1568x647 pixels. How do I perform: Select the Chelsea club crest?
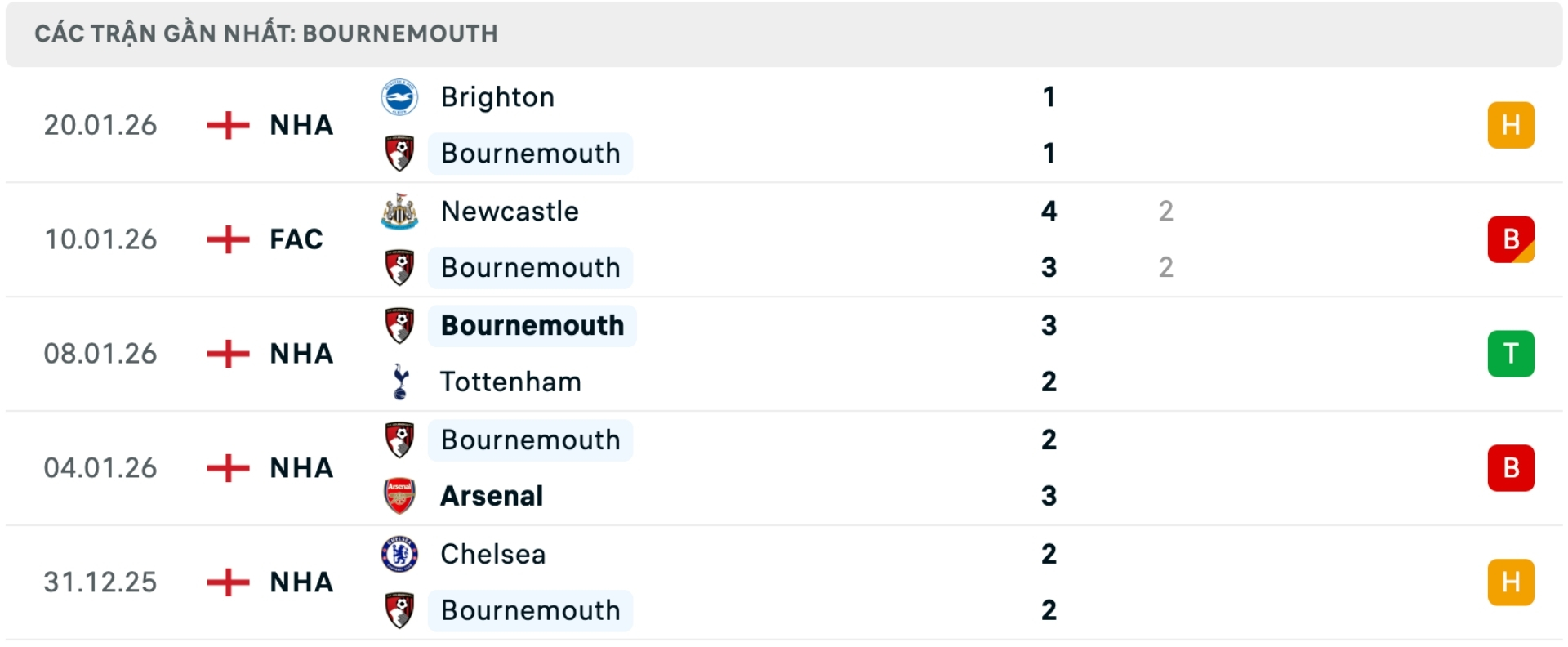[399, 554]
